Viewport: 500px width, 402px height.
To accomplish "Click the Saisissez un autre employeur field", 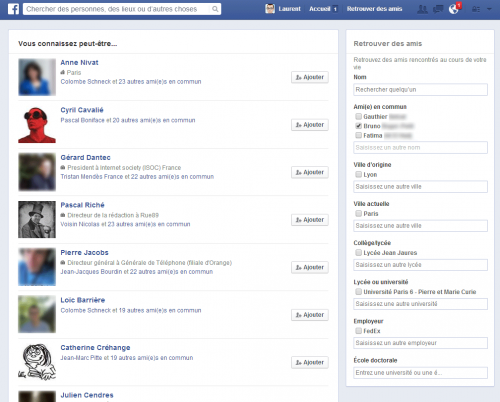I will pos(420,343).
